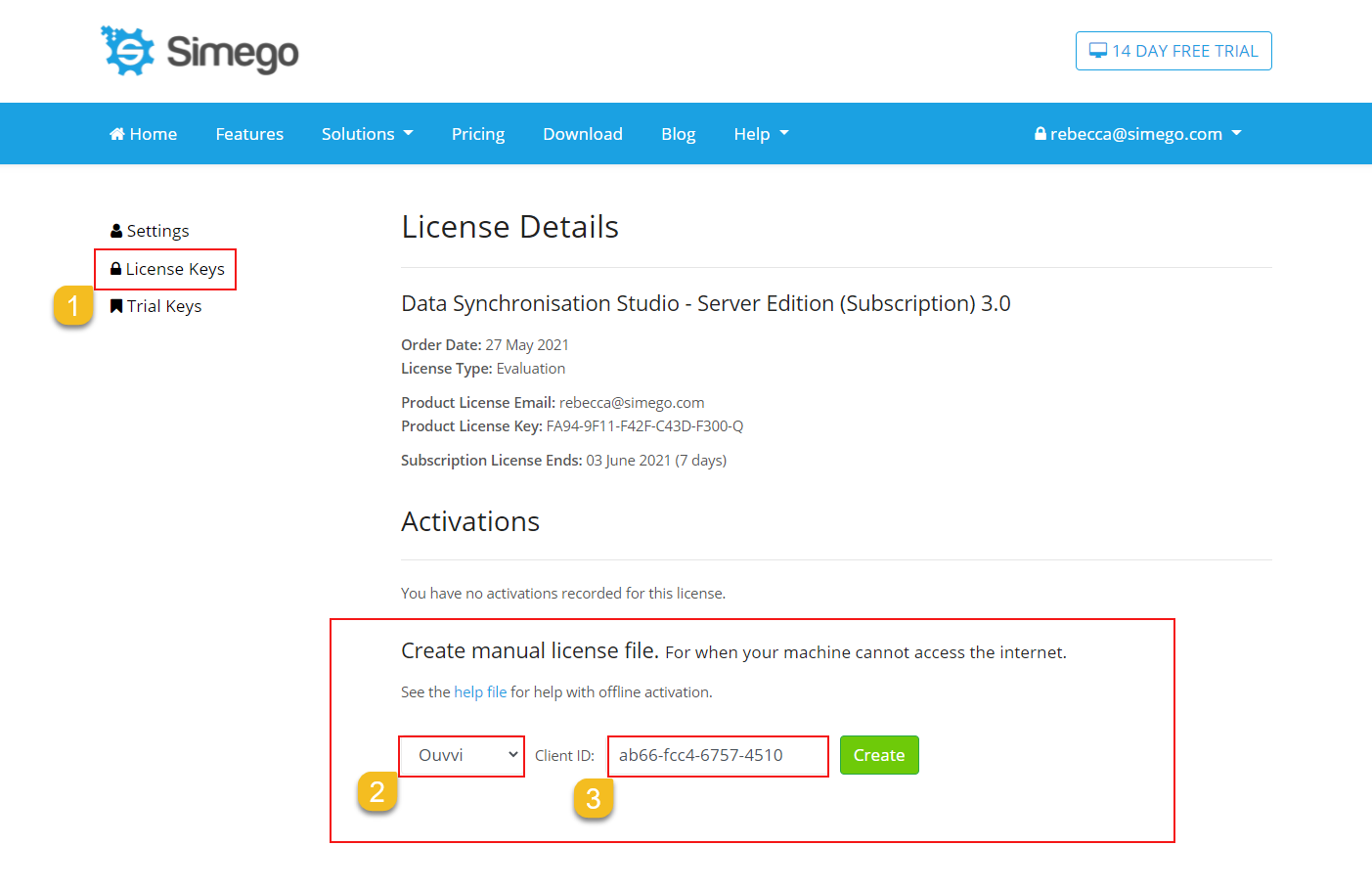Open the help file link
The image size is (1372, 890).
(x=480, y=692)
